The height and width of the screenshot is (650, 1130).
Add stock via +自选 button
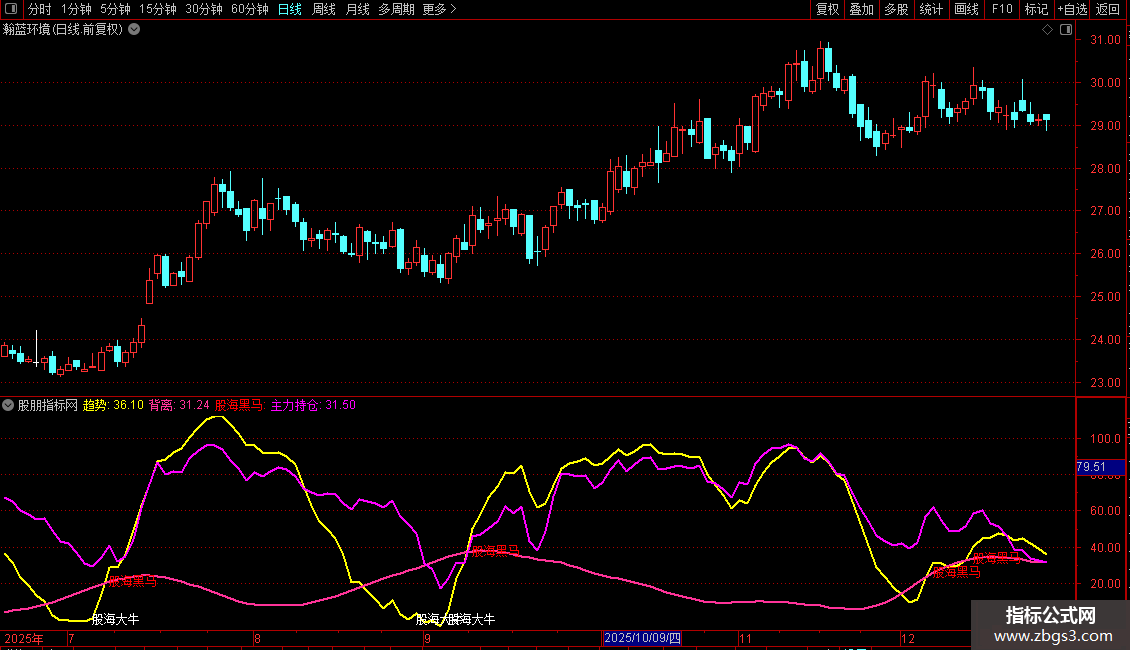(1072, 9)
